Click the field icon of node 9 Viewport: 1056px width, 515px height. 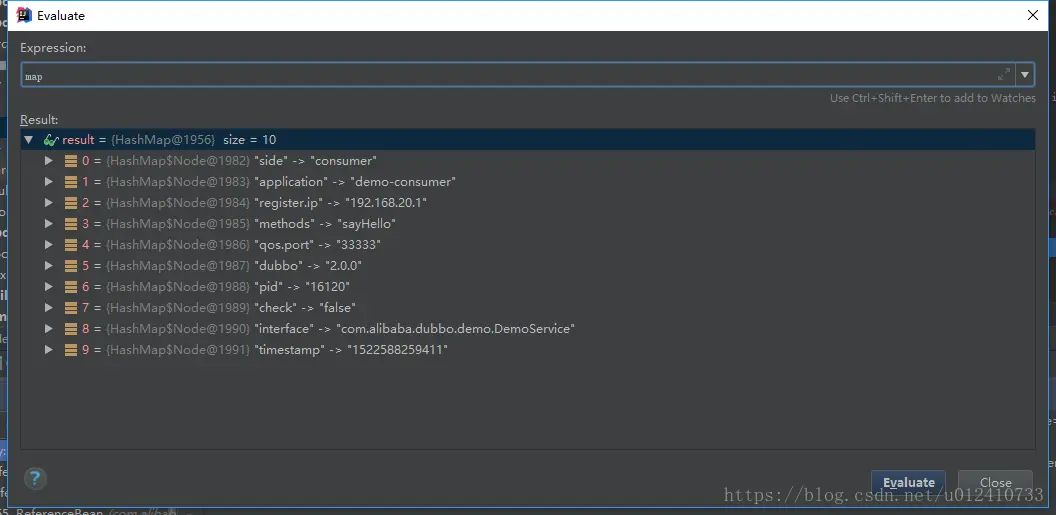tap(71, 349)
